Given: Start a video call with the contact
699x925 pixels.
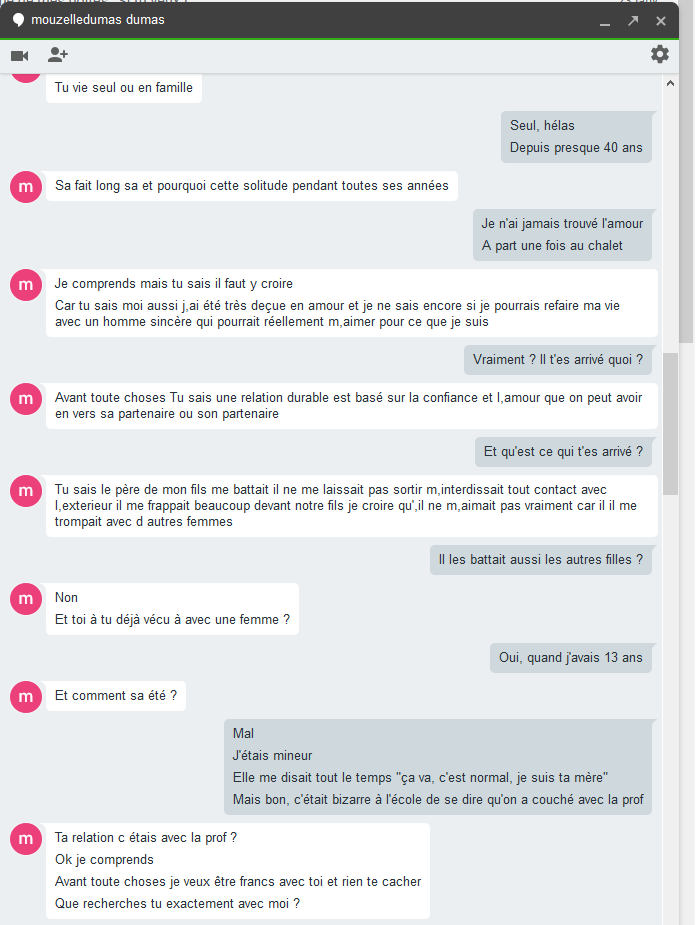Looking at the screenshot, I should [19, 55].
